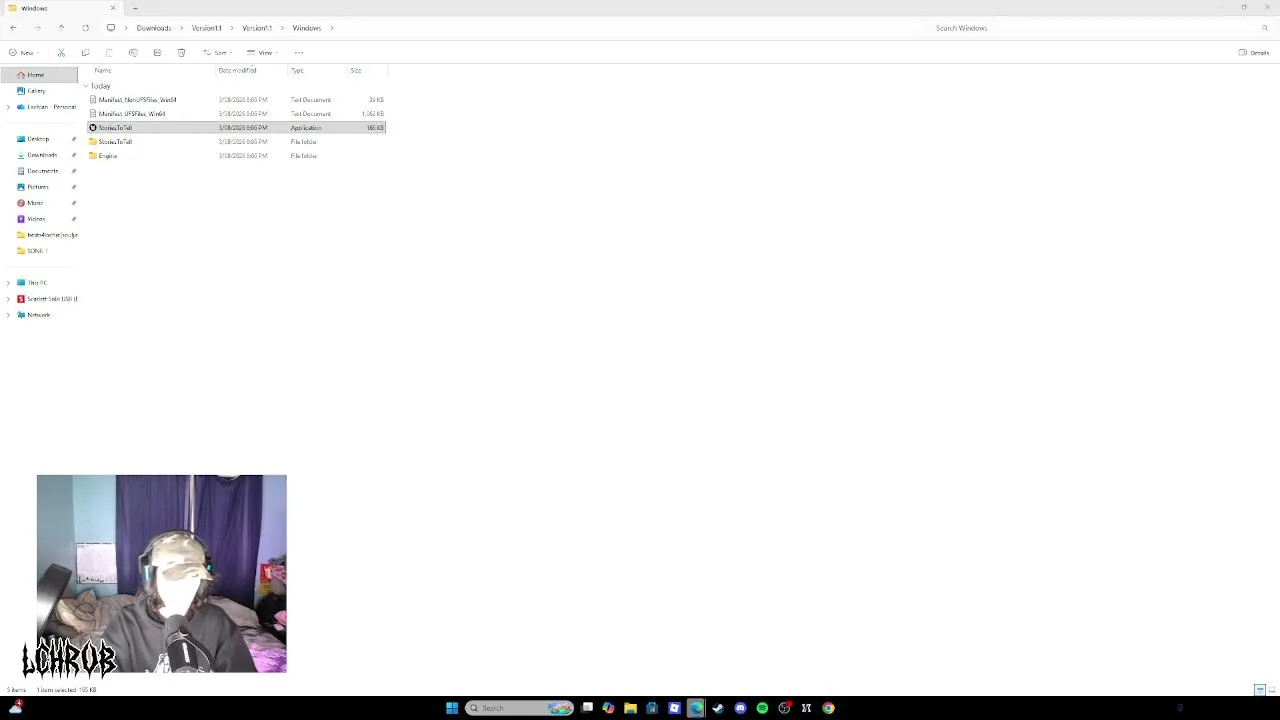Click the Cut scissors icon
Viewport: 1280px width, 720px height.
(61, 52)
